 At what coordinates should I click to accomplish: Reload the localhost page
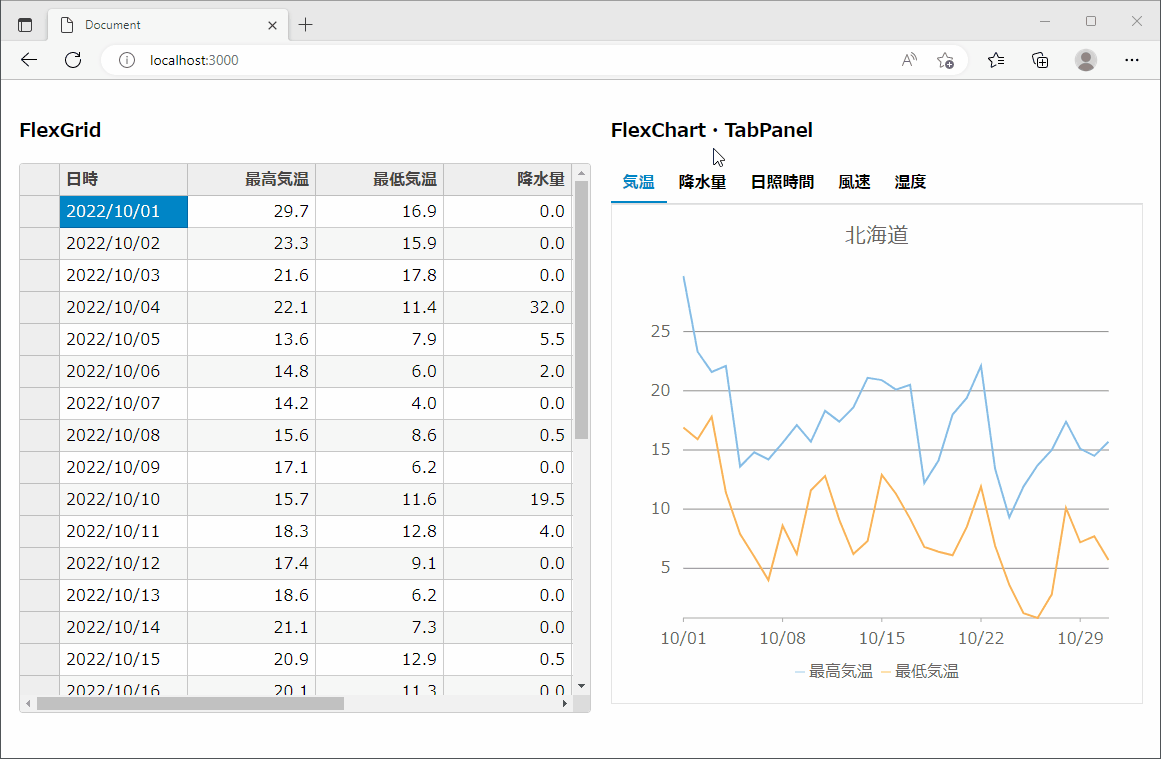coord(73,60)
